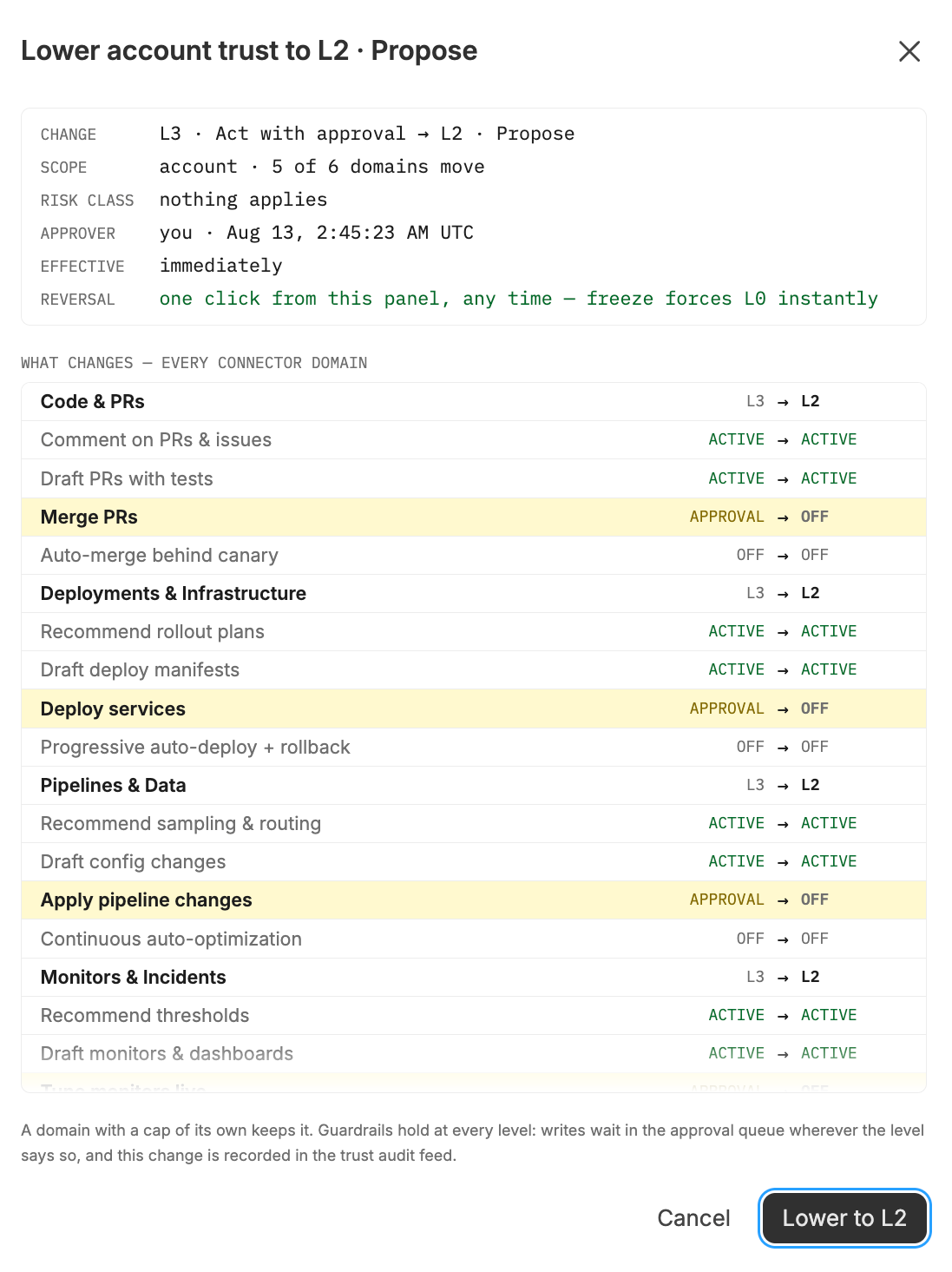The width and height of the screenshot is (952, 1272).
Task: Close the Lower account trust dialog
Action: 909,51
